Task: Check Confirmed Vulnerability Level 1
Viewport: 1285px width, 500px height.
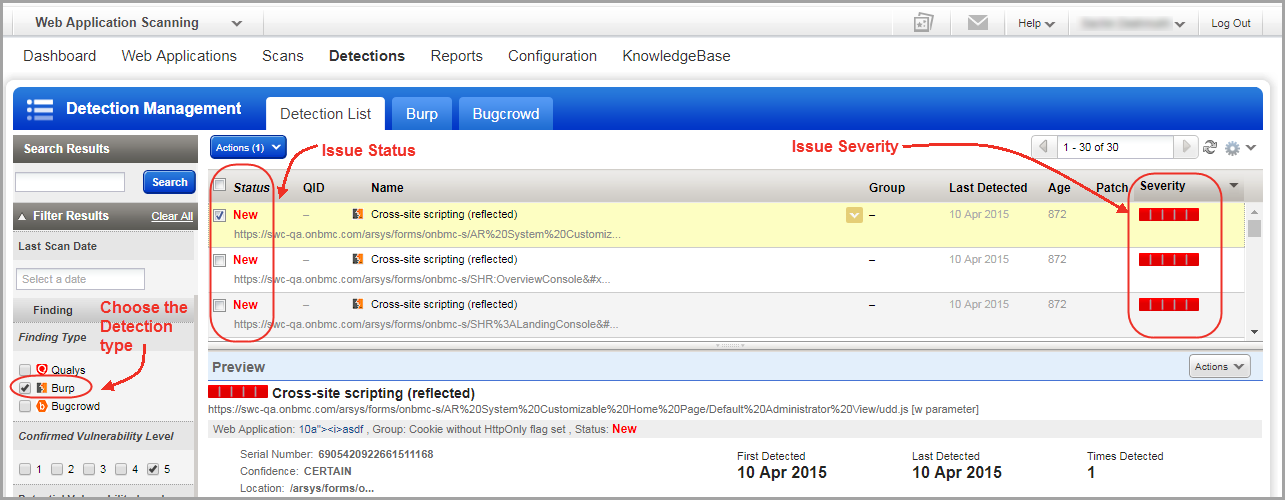Action: pyautogui.click(x=25, y=469)
